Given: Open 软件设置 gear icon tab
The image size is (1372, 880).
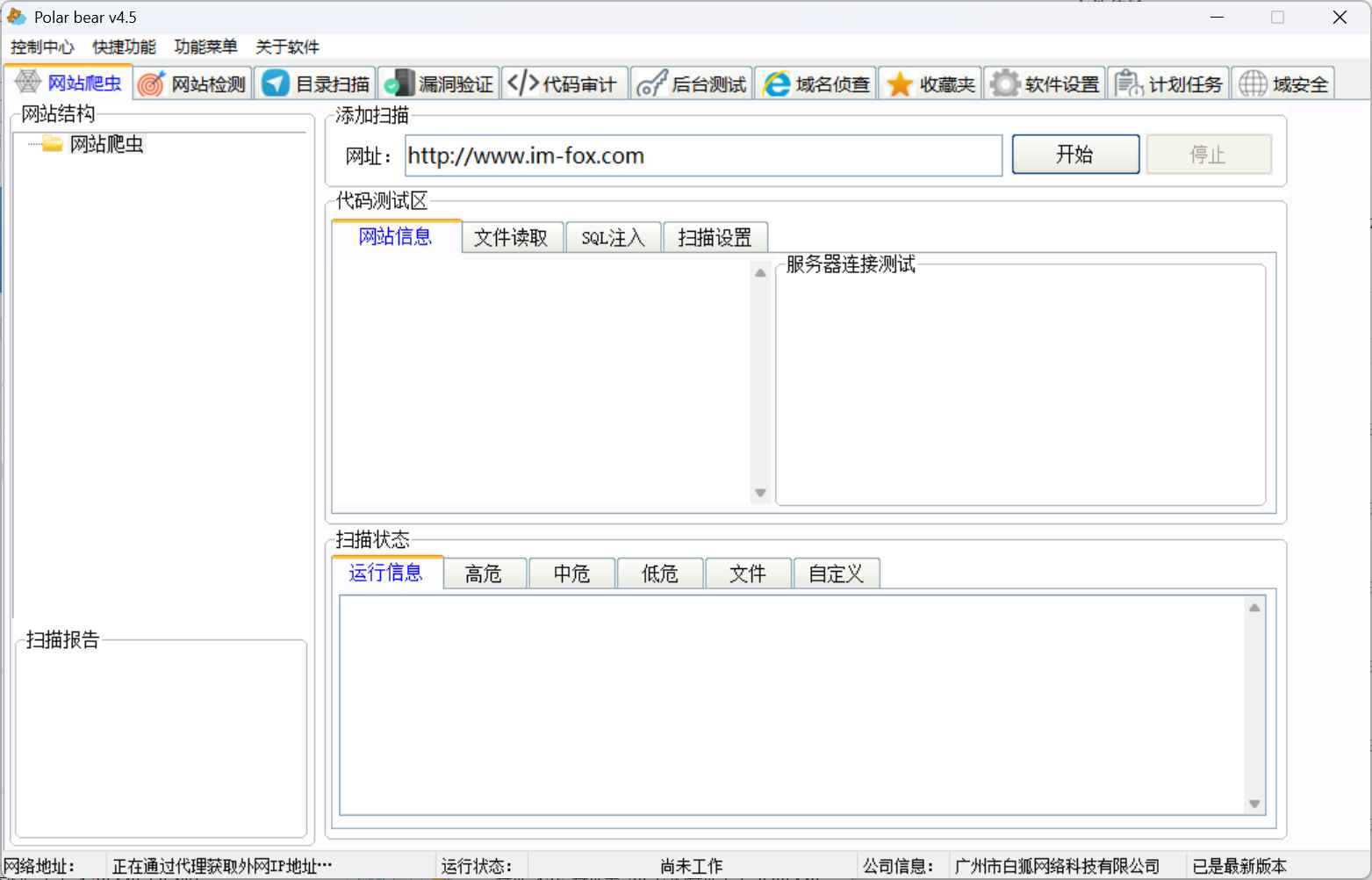Looking at the screenshot, I should (x=1045, y=84).
